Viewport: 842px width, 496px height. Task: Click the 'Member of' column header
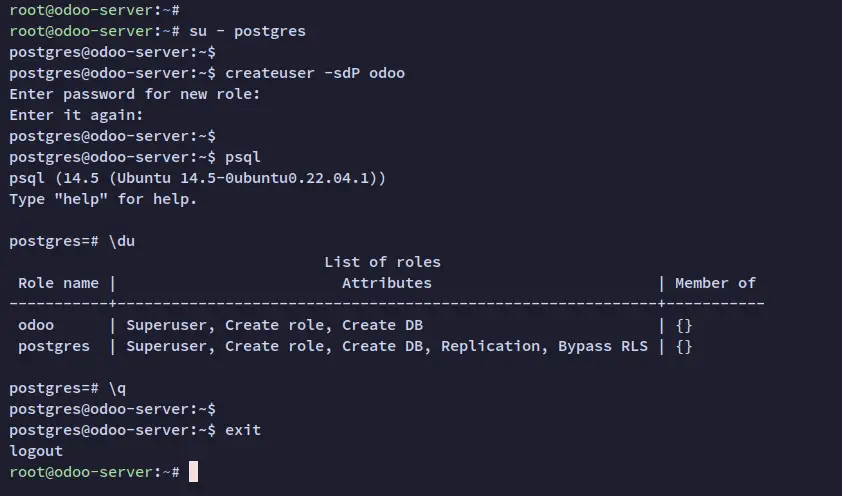715,283
